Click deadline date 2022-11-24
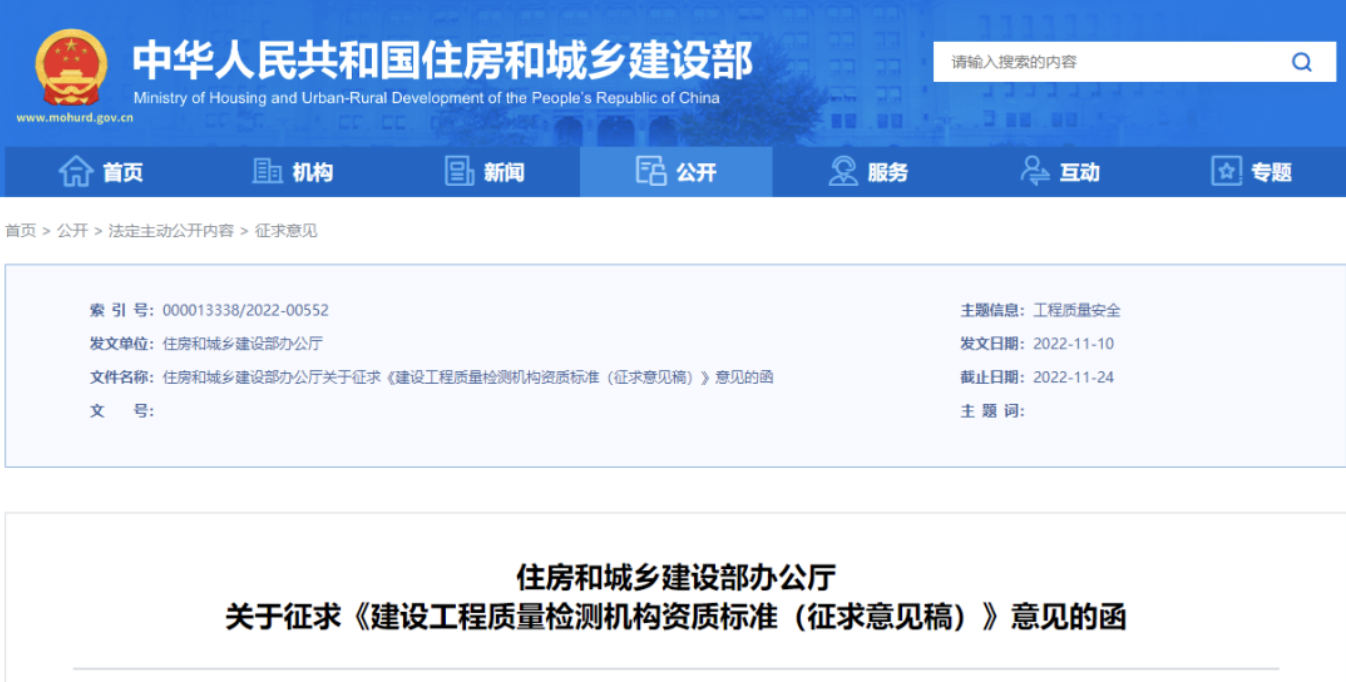This screenshot has height=682, width=1346. click(x=1073, y=377)
